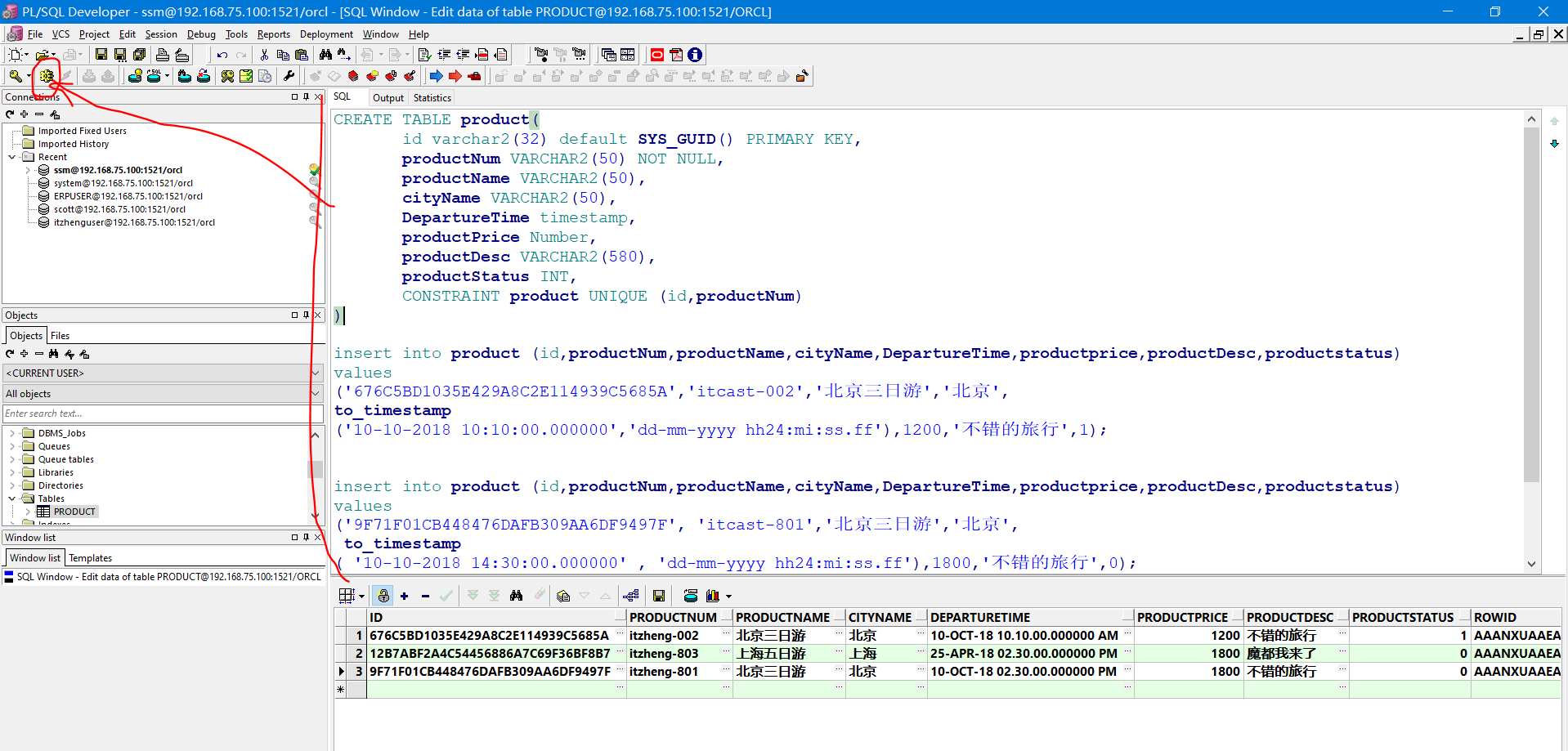Switch to the Templates tab

click(x=91, y=558)
